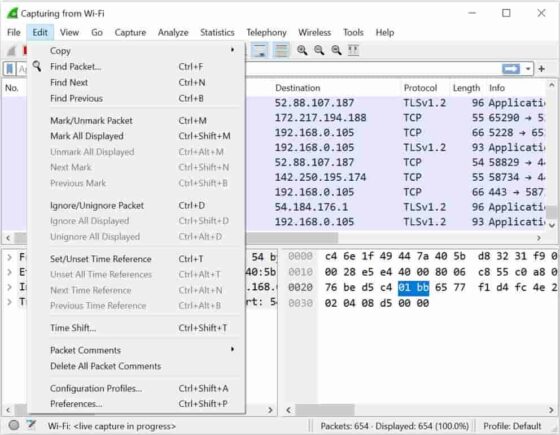This screenshot has width=560, height=435.
Task: Click highlighted hex bytes 01 bb
Action: (x=413, y=288)
